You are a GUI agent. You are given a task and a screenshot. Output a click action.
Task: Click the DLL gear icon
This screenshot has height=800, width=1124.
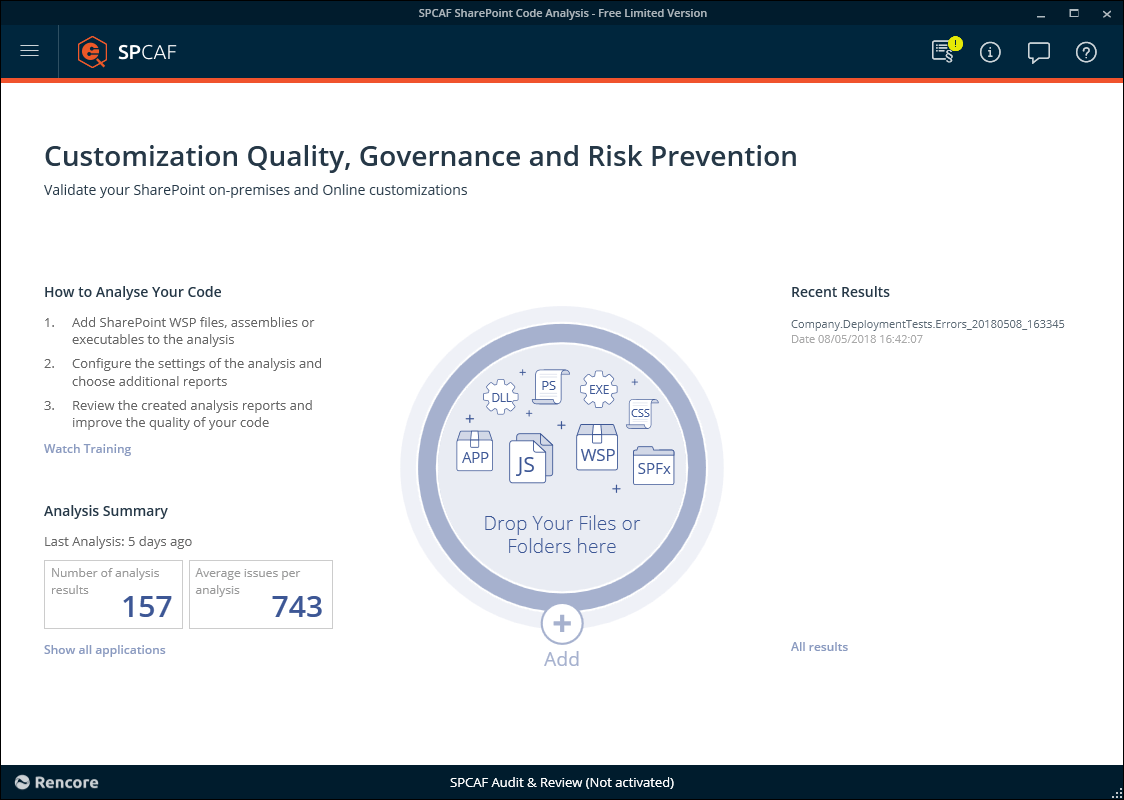click(x=500, y=396)
